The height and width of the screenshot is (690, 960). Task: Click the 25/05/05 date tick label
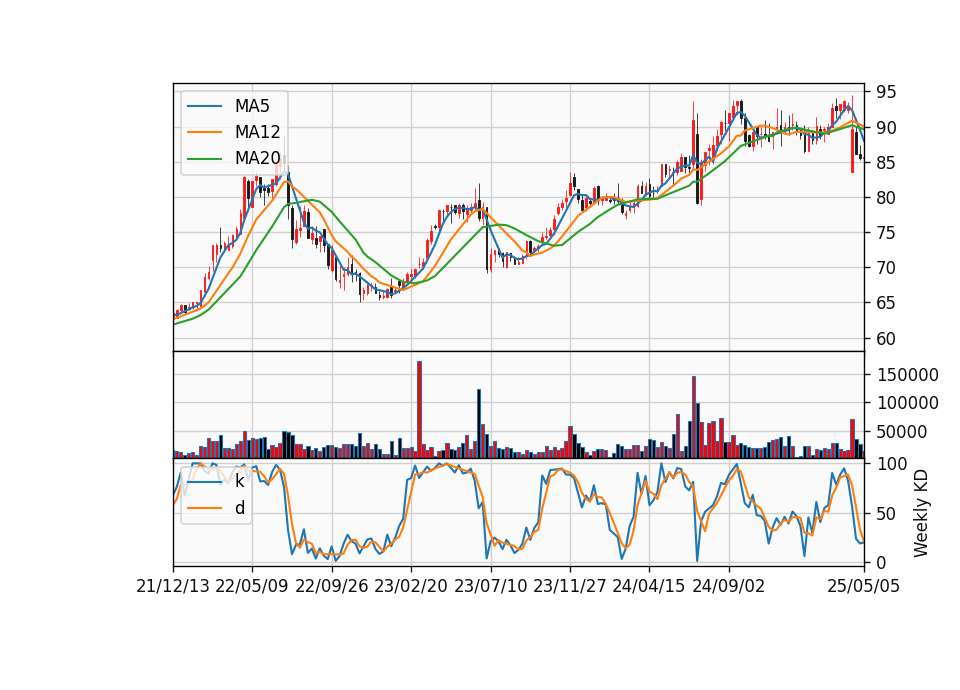[x=864, y=586]
